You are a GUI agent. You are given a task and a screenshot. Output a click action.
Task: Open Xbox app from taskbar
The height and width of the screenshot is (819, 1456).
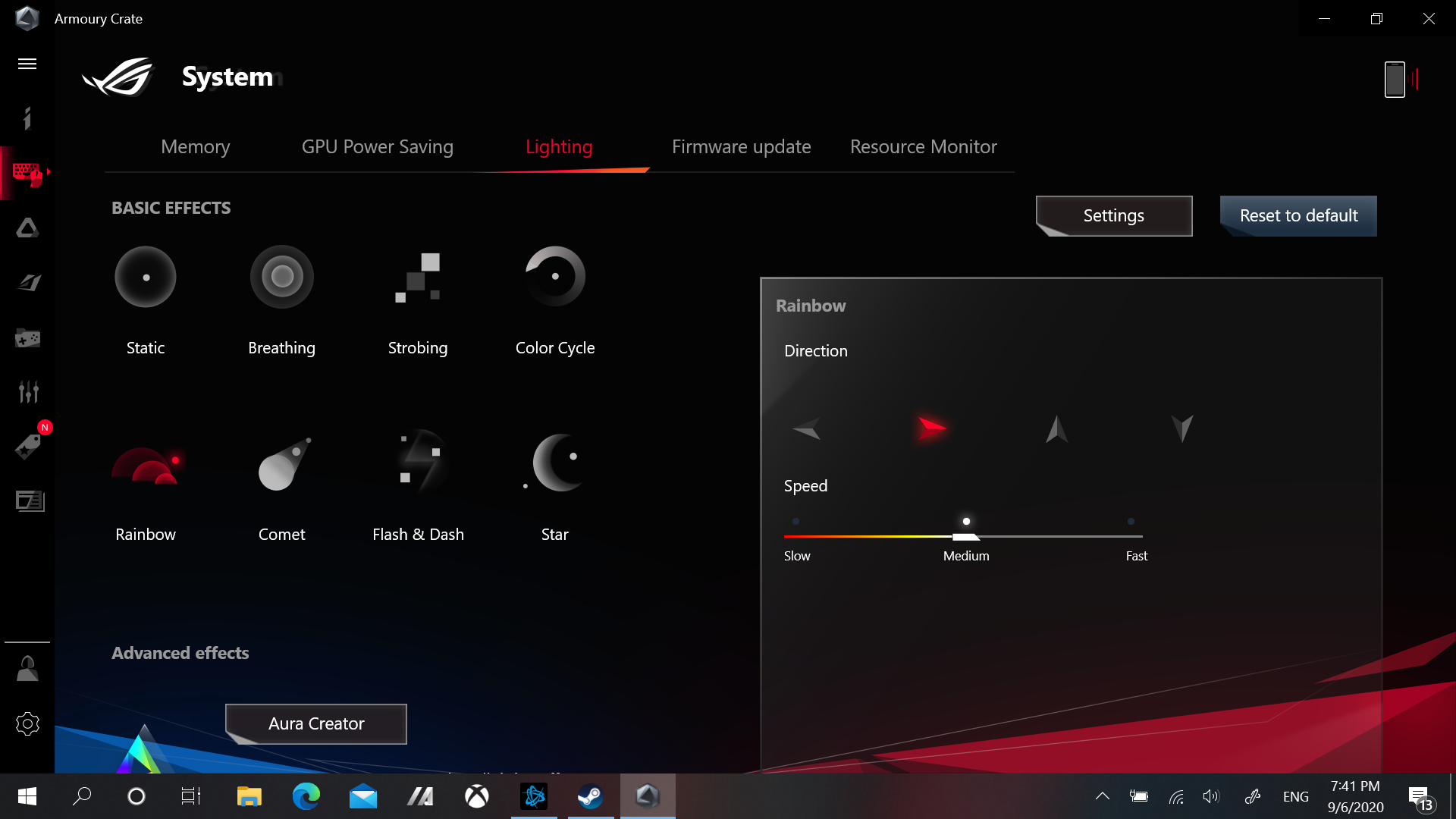[477, 796]
